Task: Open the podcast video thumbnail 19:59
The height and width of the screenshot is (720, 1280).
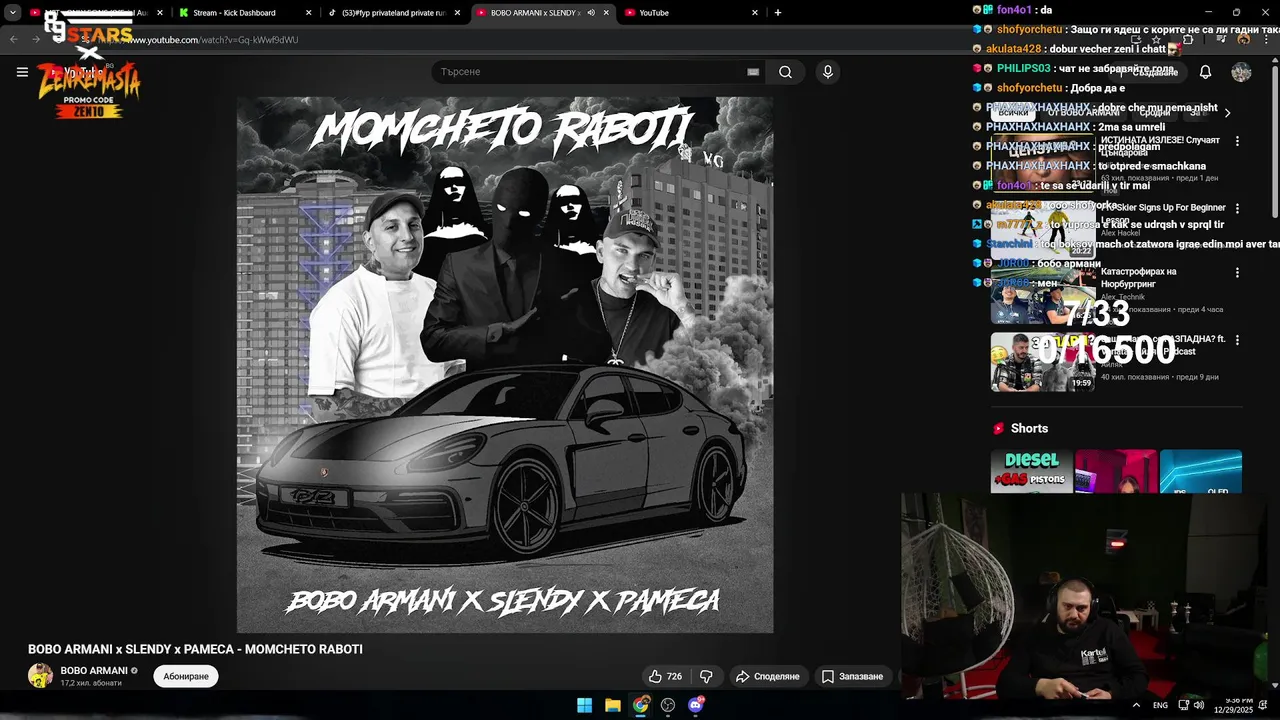Action: point(1043,361)
